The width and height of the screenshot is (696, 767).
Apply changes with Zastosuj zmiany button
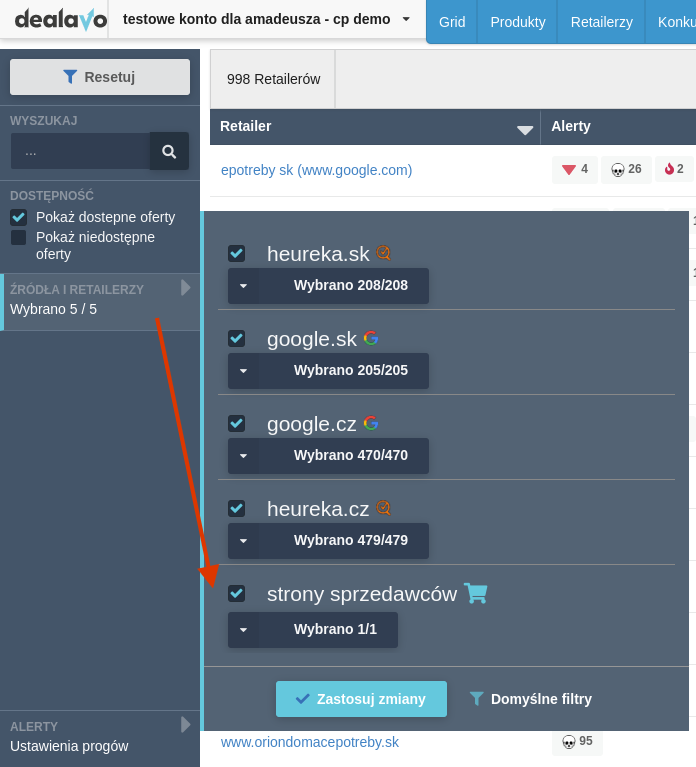pos(361,699)
